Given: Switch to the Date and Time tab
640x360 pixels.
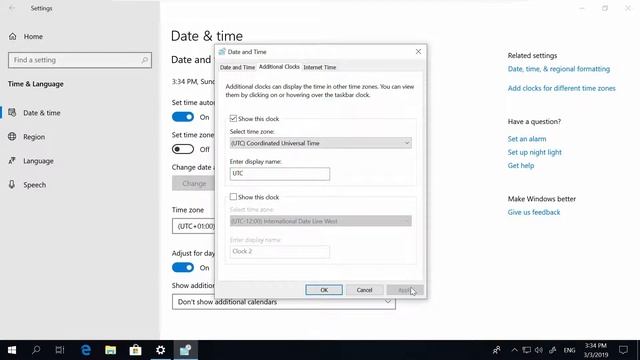Looking at the screenshot, I should (x=237, y=67).
